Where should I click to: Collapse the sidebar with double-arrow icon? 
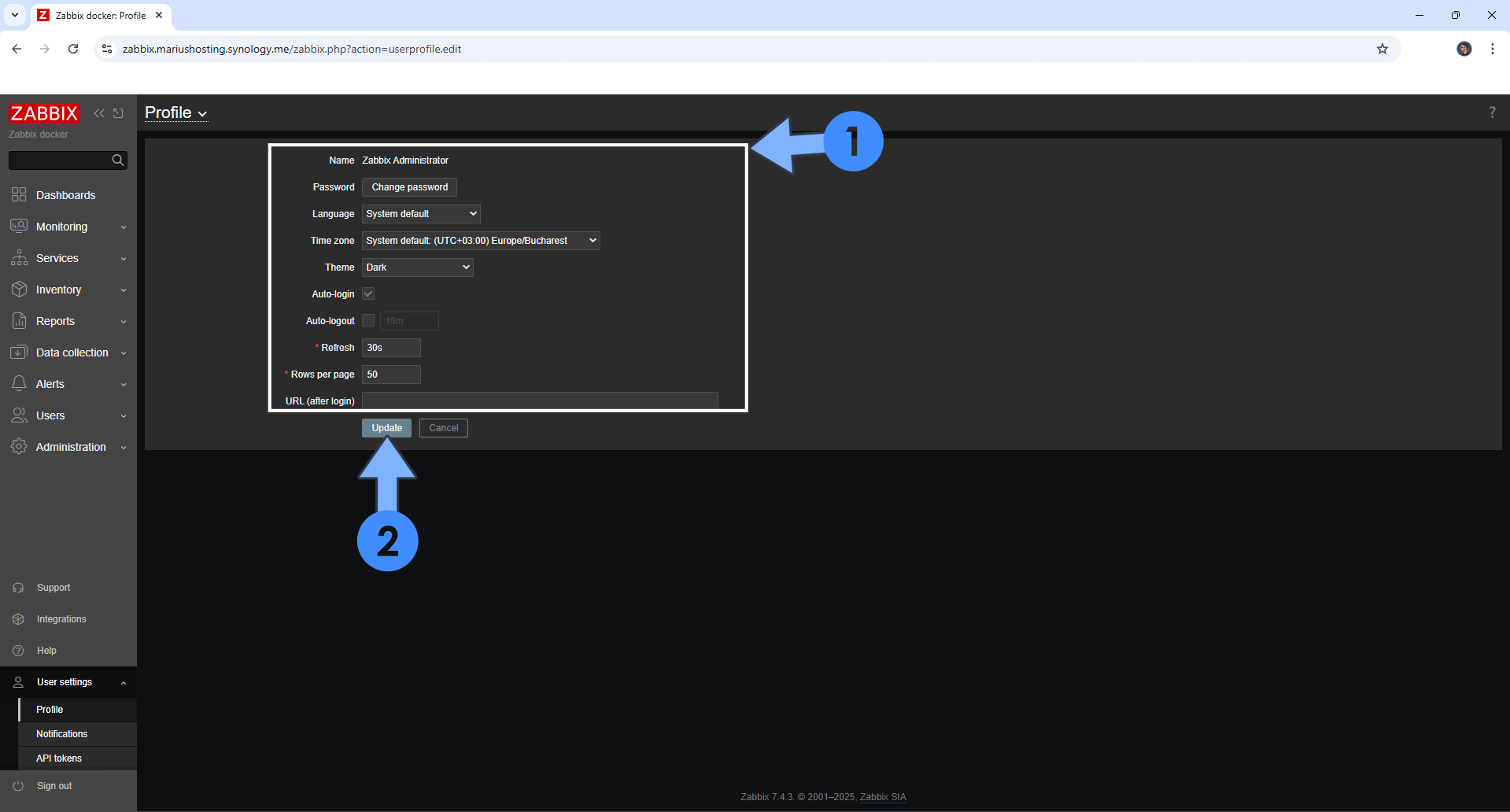(99, 113)
